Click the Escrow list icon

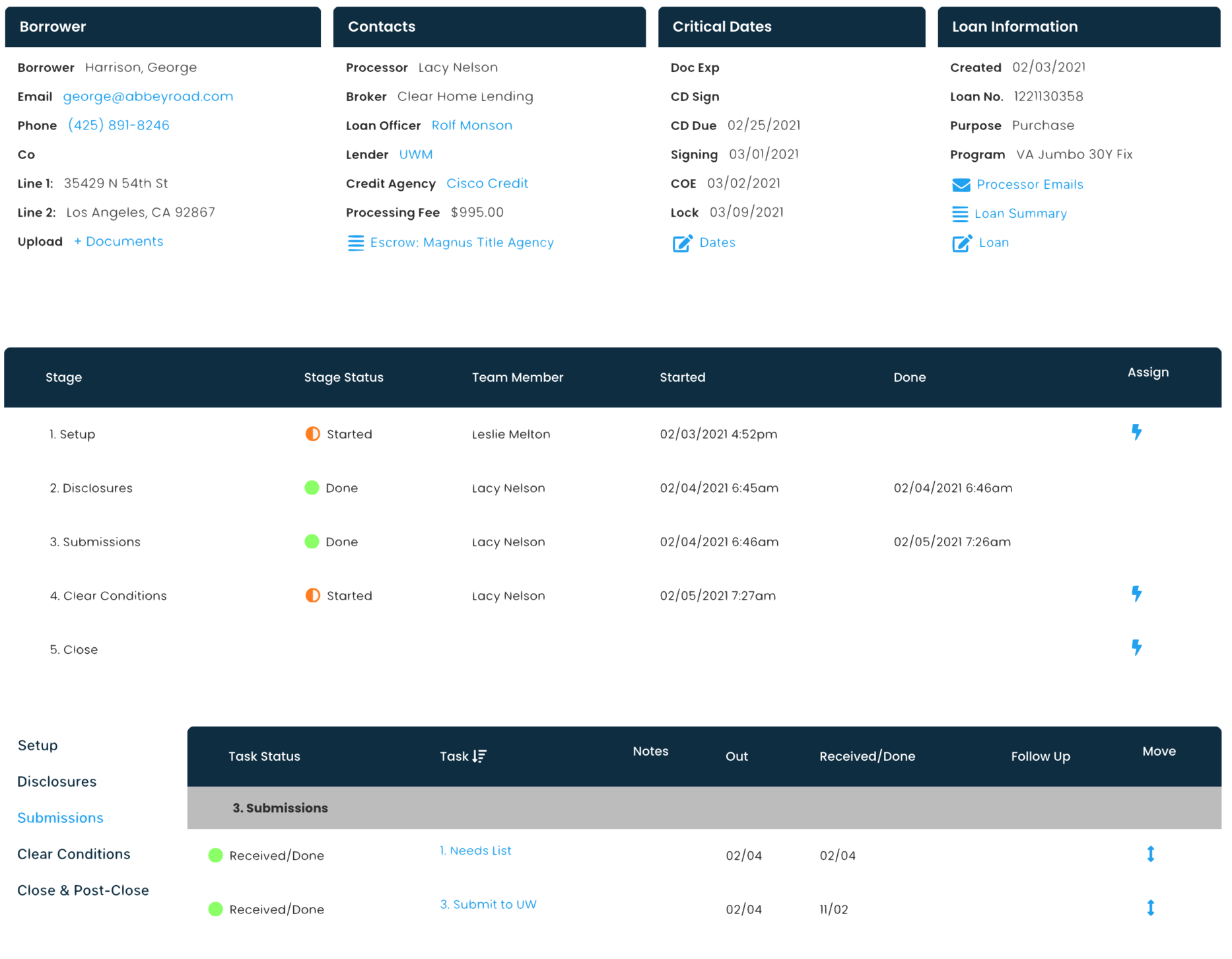coord(355,243)
